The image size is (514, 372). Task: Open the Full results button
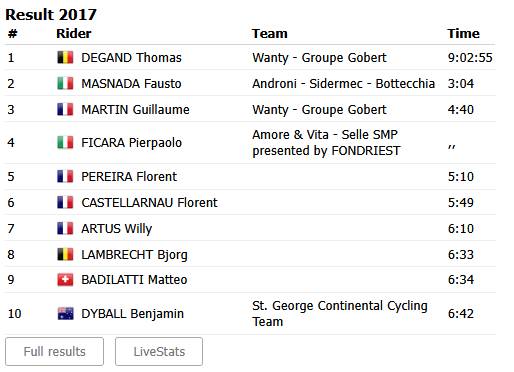[x=54, y=351]
